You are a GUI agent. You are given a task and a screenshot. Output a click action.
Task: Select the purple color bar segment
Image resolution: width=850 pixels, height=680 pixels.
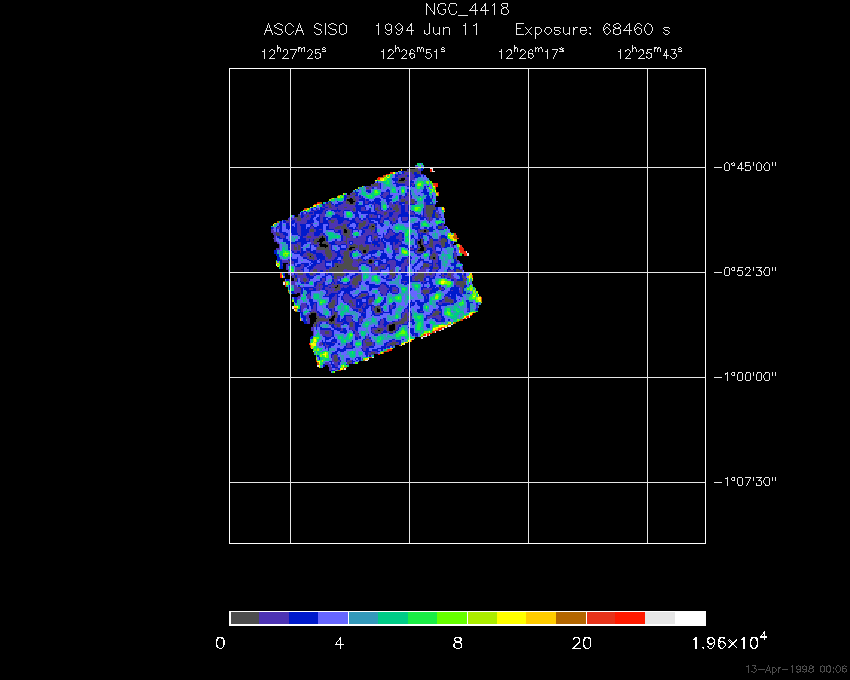click(274, 618)
